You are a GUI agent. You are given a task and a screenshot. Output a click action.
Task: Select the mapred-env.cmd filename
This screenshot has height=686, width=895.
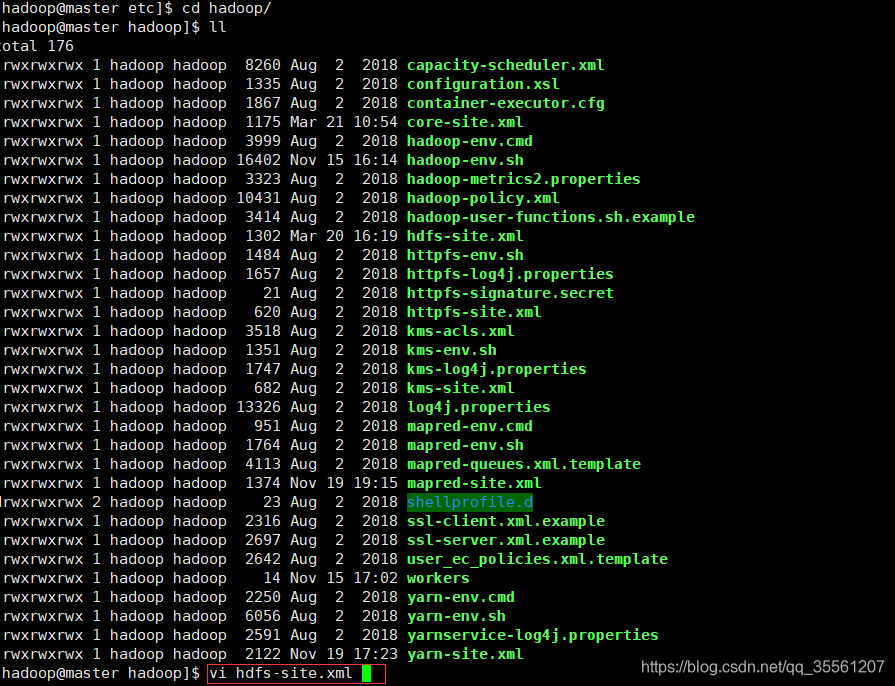pyautogui.click(x=469, y=426)
